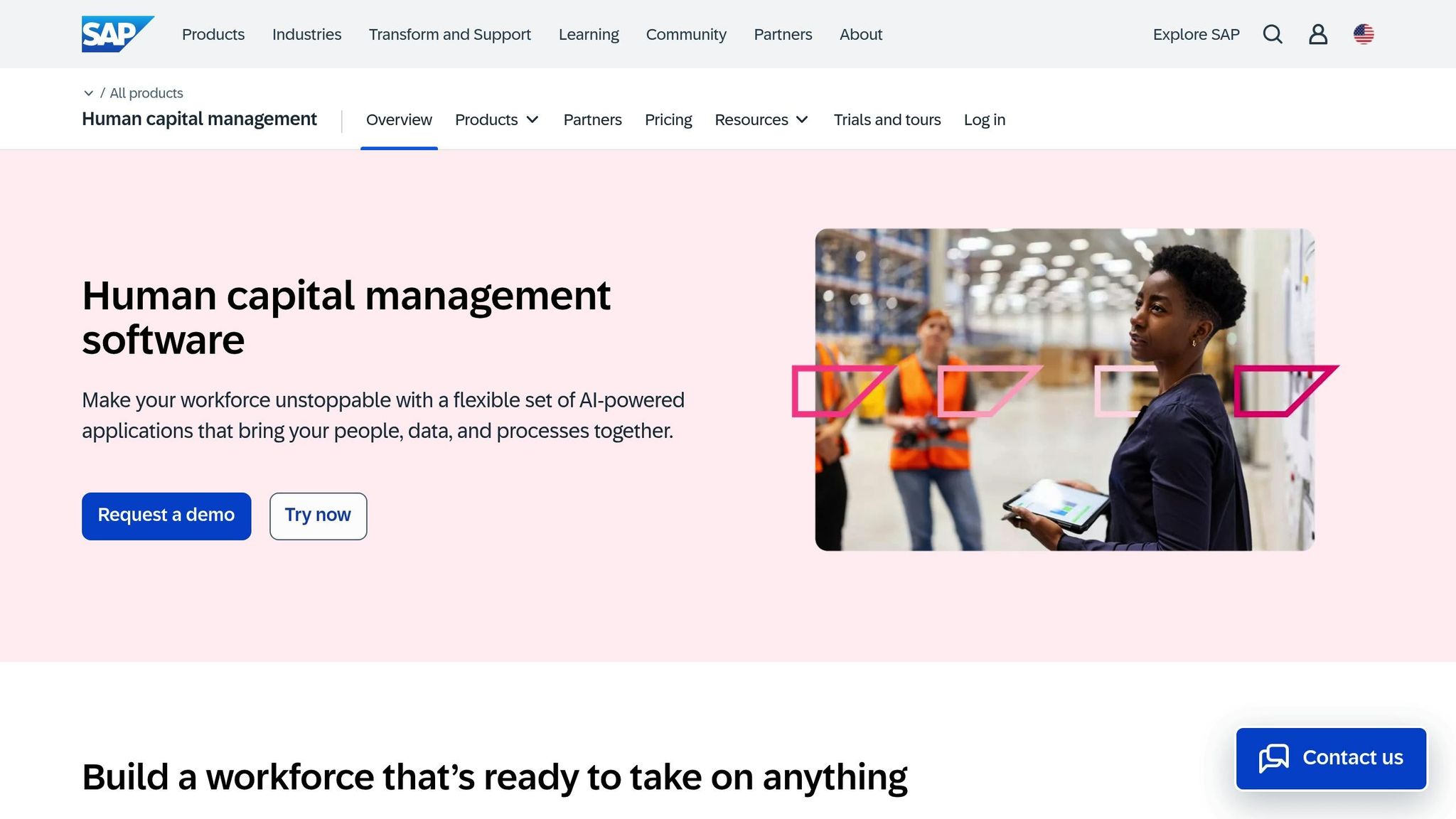Click the warehouse hero image
The image size is (1456, 819).
1064,389
